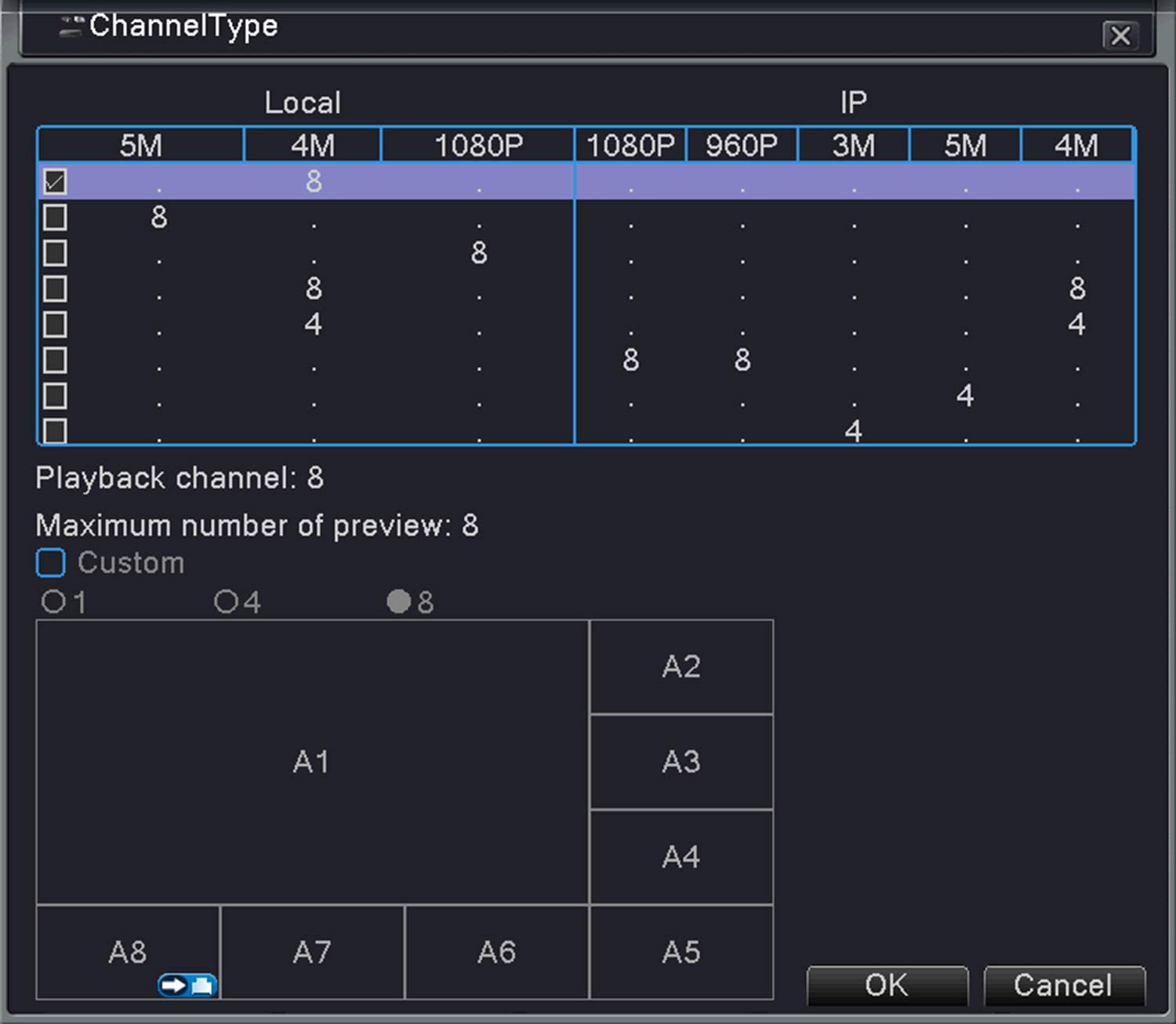Tick the checkbox for IP 1080P 8 960P 8 row
The height and width of the screenshot is (1024, 1176).
[55, 361]
